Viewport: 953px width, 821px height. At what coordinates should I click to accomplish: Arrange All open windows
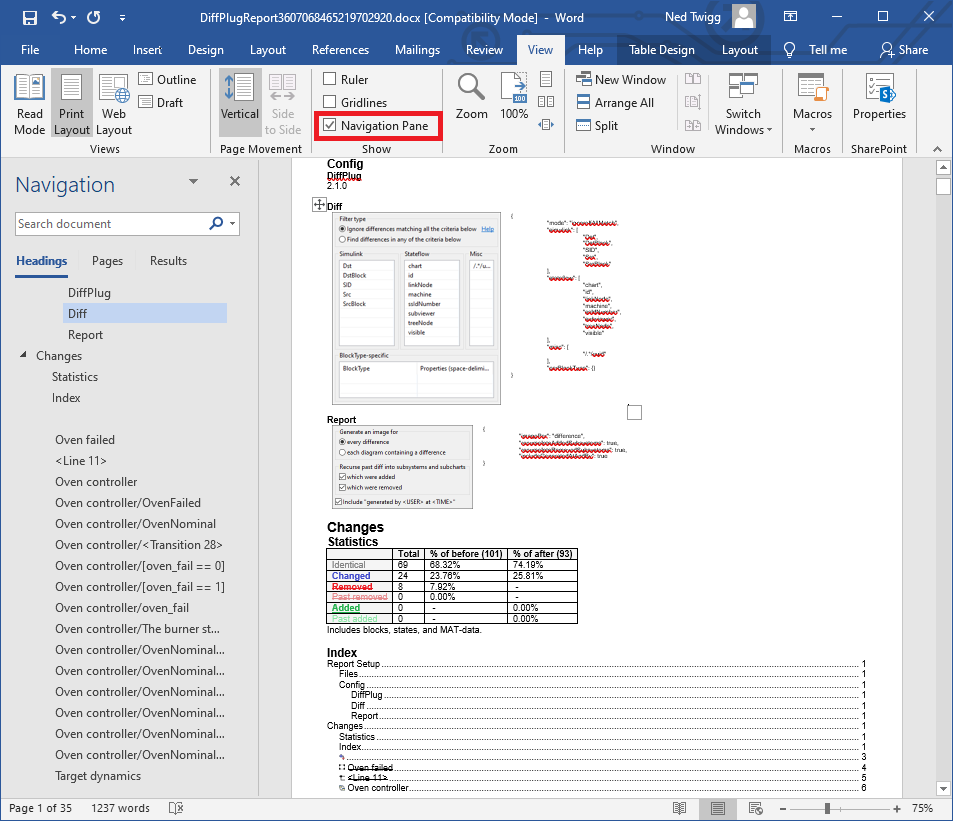615,103
